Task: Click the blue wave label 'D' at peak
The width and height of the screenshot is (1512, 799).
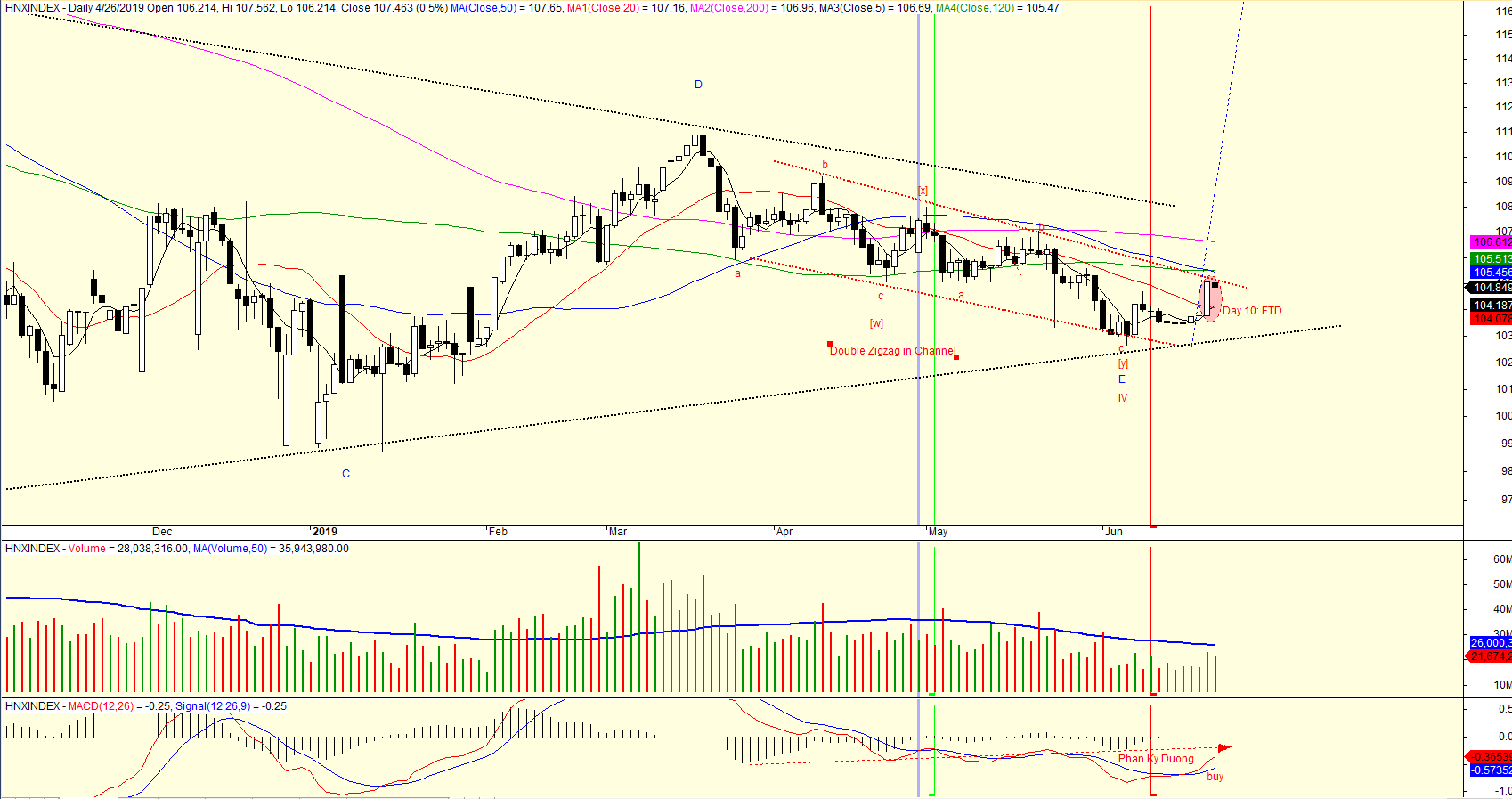Action: point(698,85)
